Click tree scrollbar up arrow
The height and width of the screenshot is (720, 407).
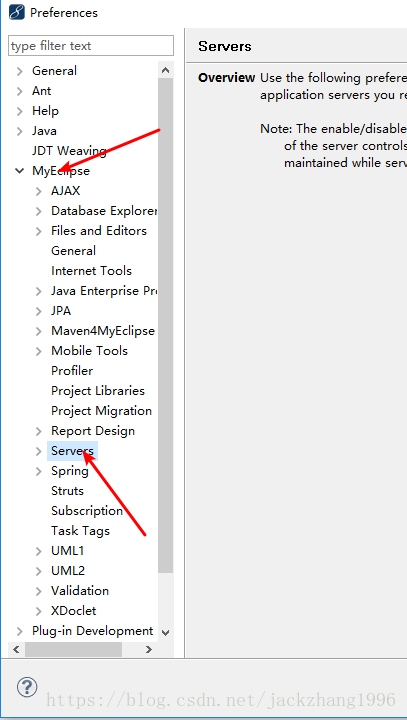[166, 70]
